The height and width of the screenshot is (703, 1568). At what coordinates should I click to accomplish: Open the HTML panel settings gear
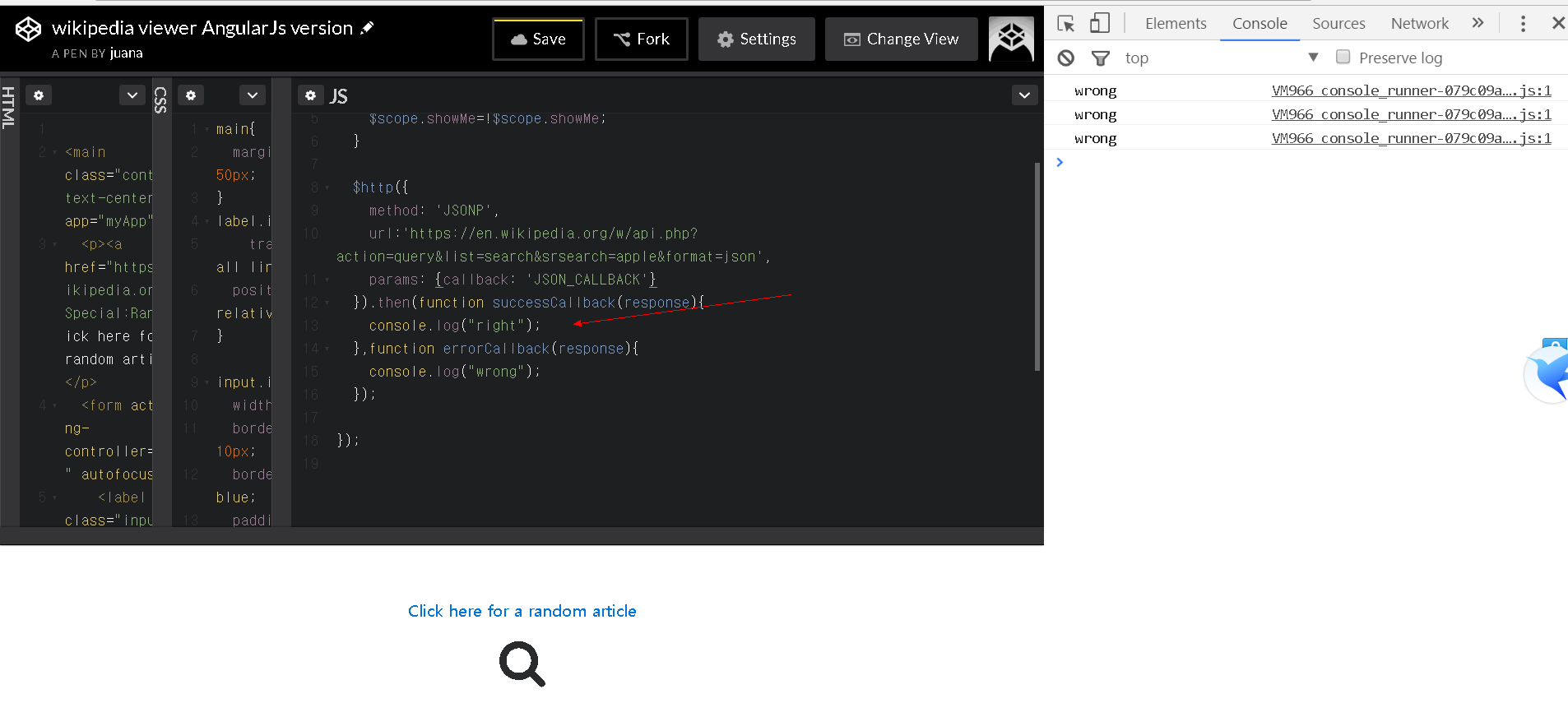click(39, 95)
